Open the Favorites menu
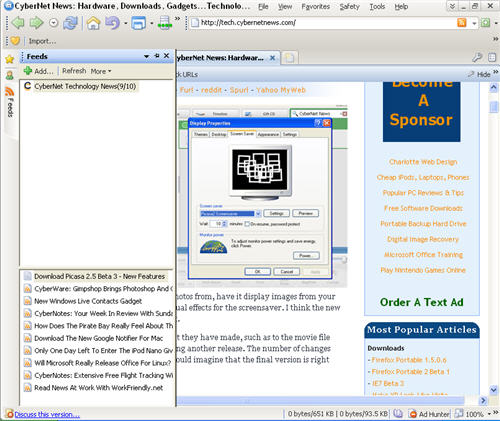The image size is (500, 421). [315, 6]
